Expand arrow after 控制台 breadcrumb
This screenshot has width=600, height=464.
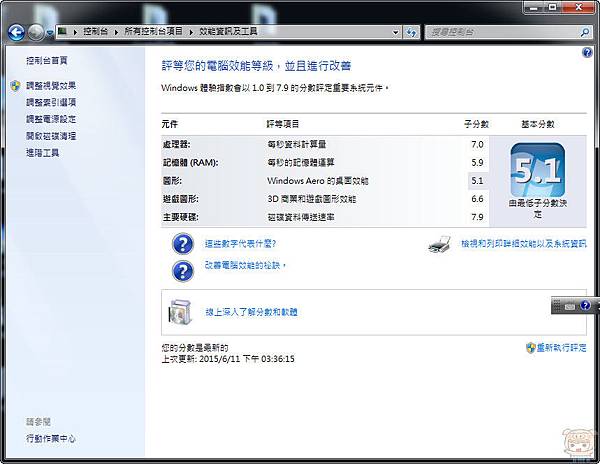point(116,32)
